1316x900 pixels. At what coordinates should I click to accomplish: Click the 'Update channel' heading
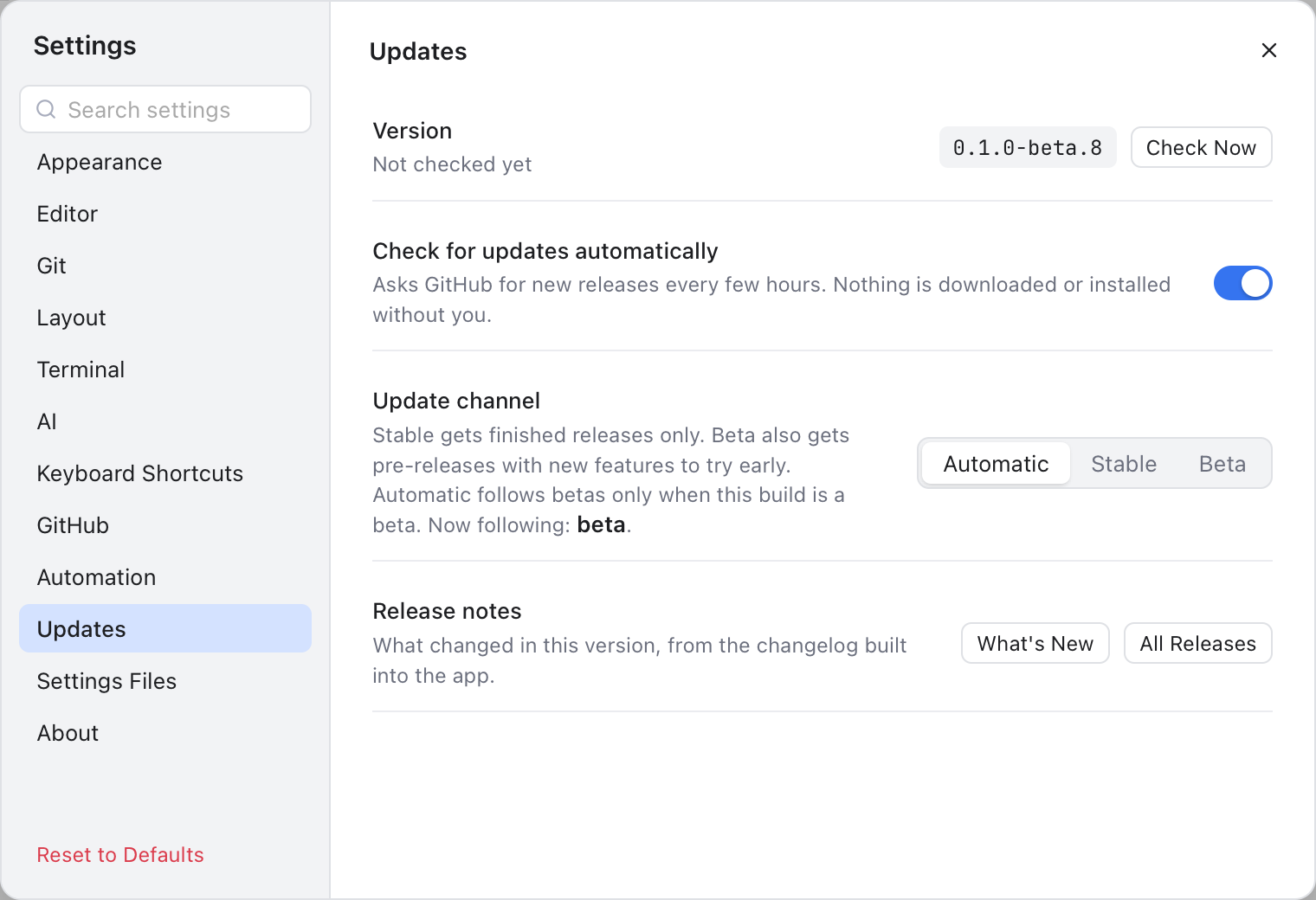pos(456,401)
